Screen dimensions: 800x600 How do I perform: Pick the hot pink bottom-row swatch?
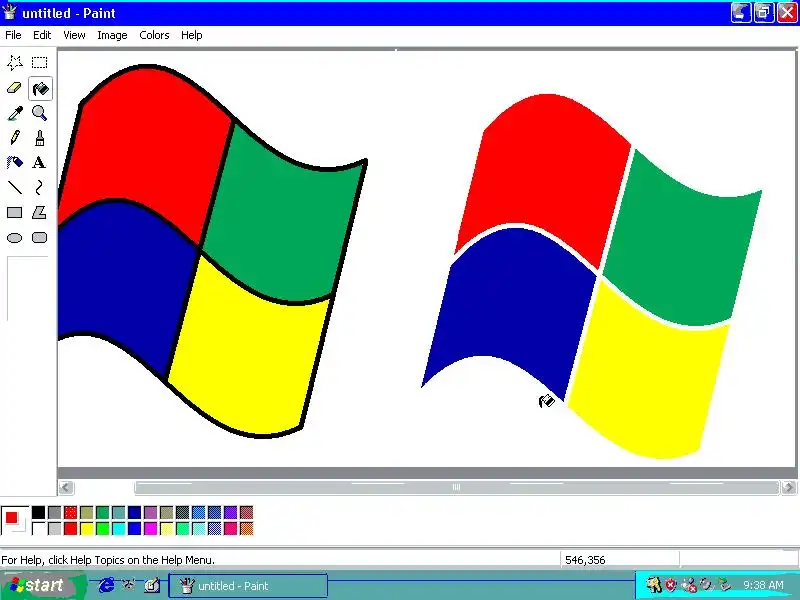230,528
